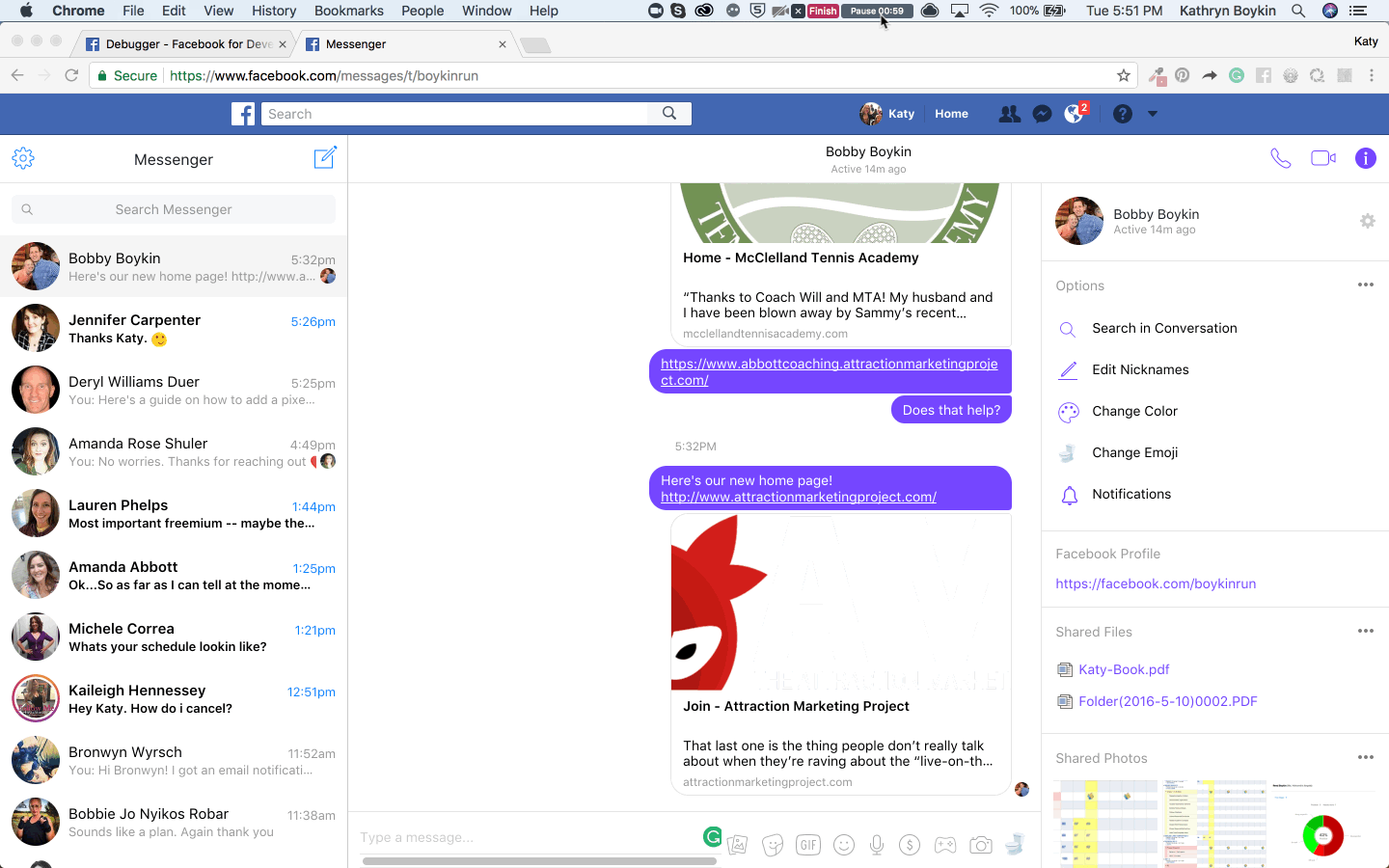Take a photo with camera icon
The image size is (1389, 868).
point(981,845)
